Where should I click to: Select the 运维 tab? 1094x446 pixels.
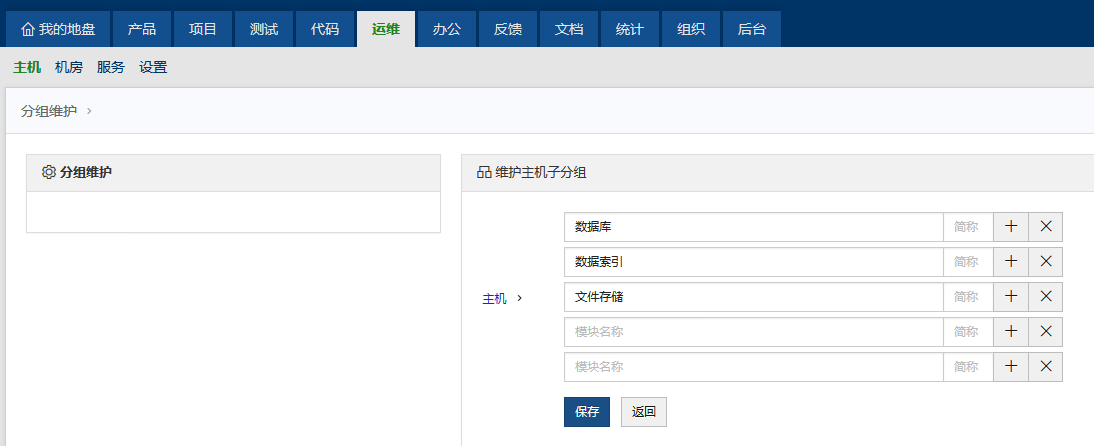click(386, 29)
